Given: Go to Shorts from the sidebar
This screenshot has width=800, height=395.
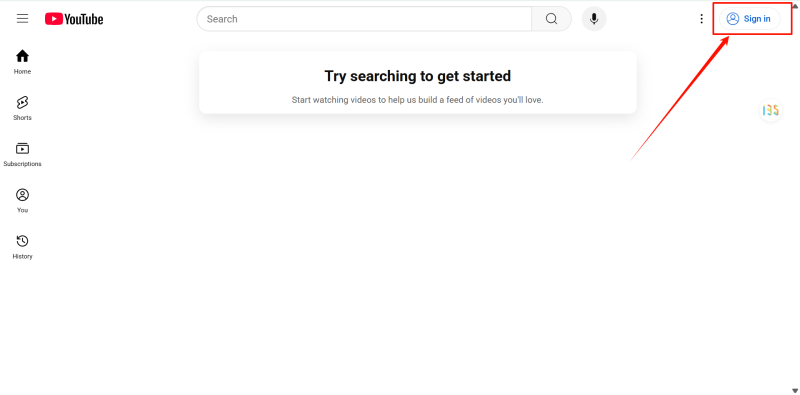Looking at the screenshot, I should click(22, 108).
